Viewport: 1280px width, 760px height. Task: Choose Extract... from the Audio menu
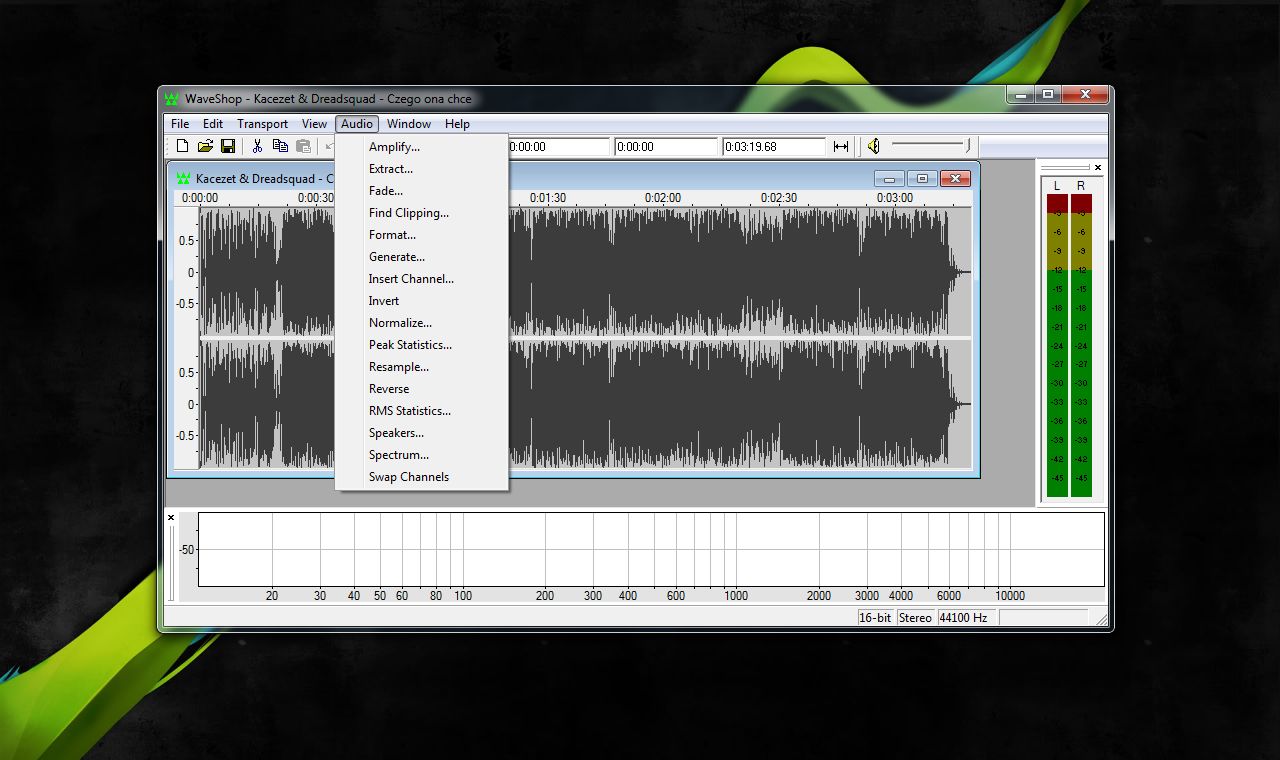(x=422, y=169)
